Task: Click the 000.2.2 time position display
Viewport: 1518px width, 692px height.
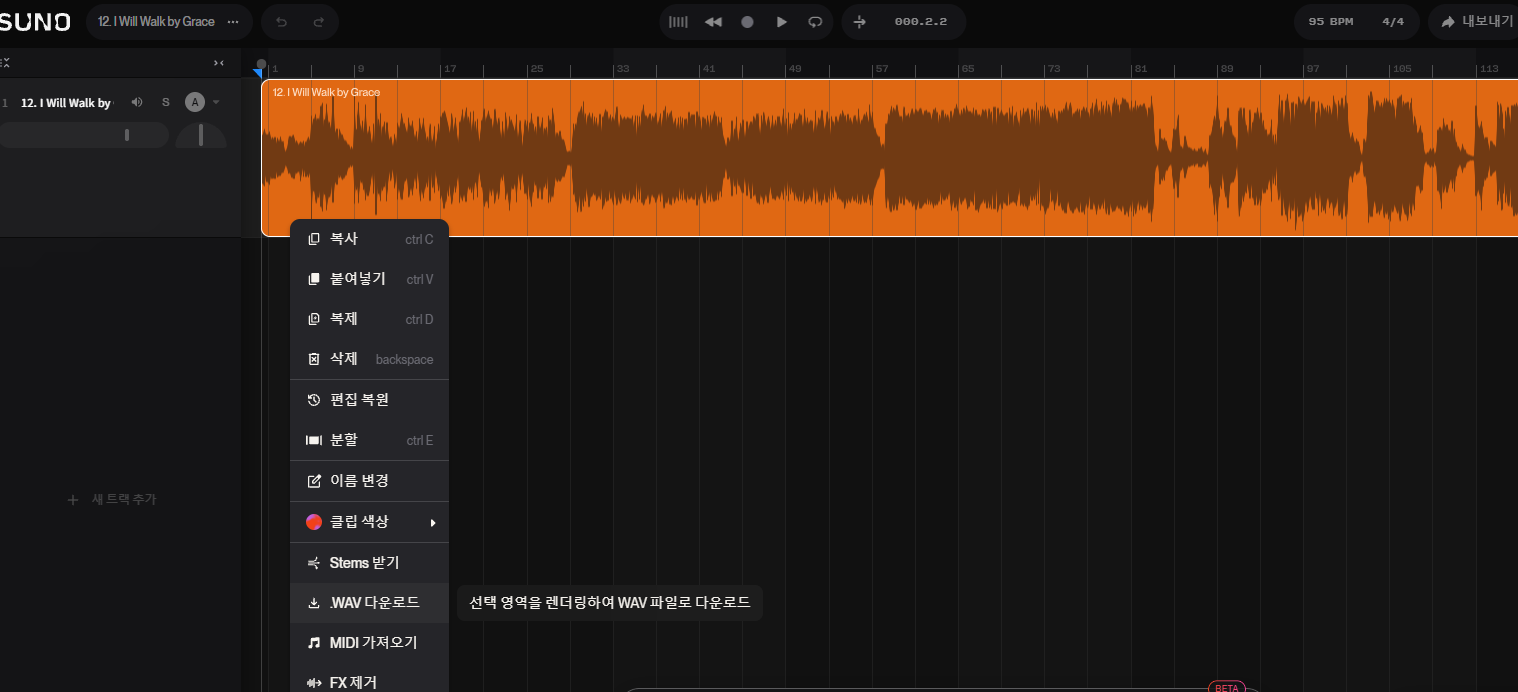Action: click(x=921, y=21)
